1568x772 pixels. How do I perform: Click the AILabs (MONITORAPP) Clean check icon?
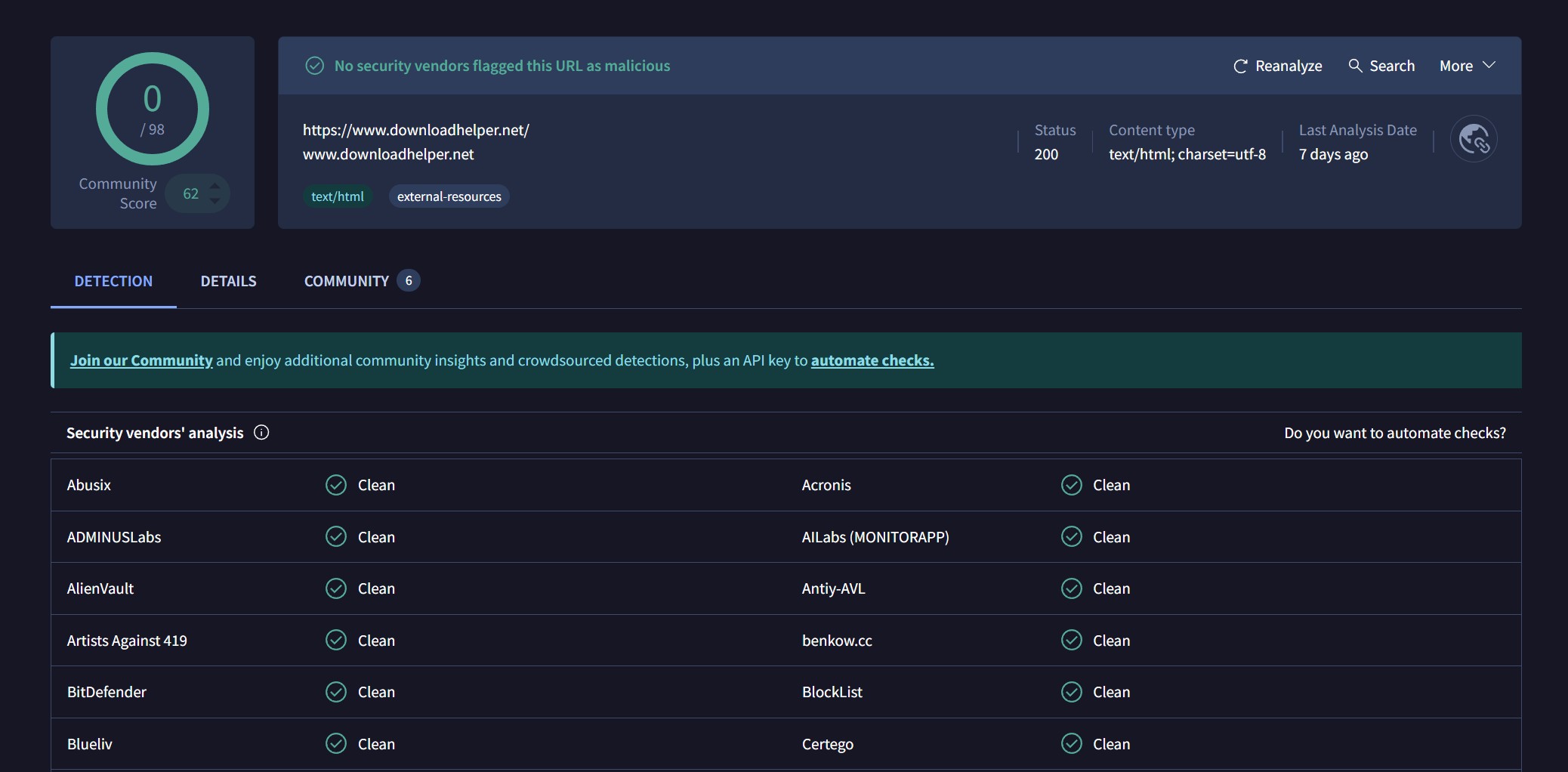[1072, 536]
